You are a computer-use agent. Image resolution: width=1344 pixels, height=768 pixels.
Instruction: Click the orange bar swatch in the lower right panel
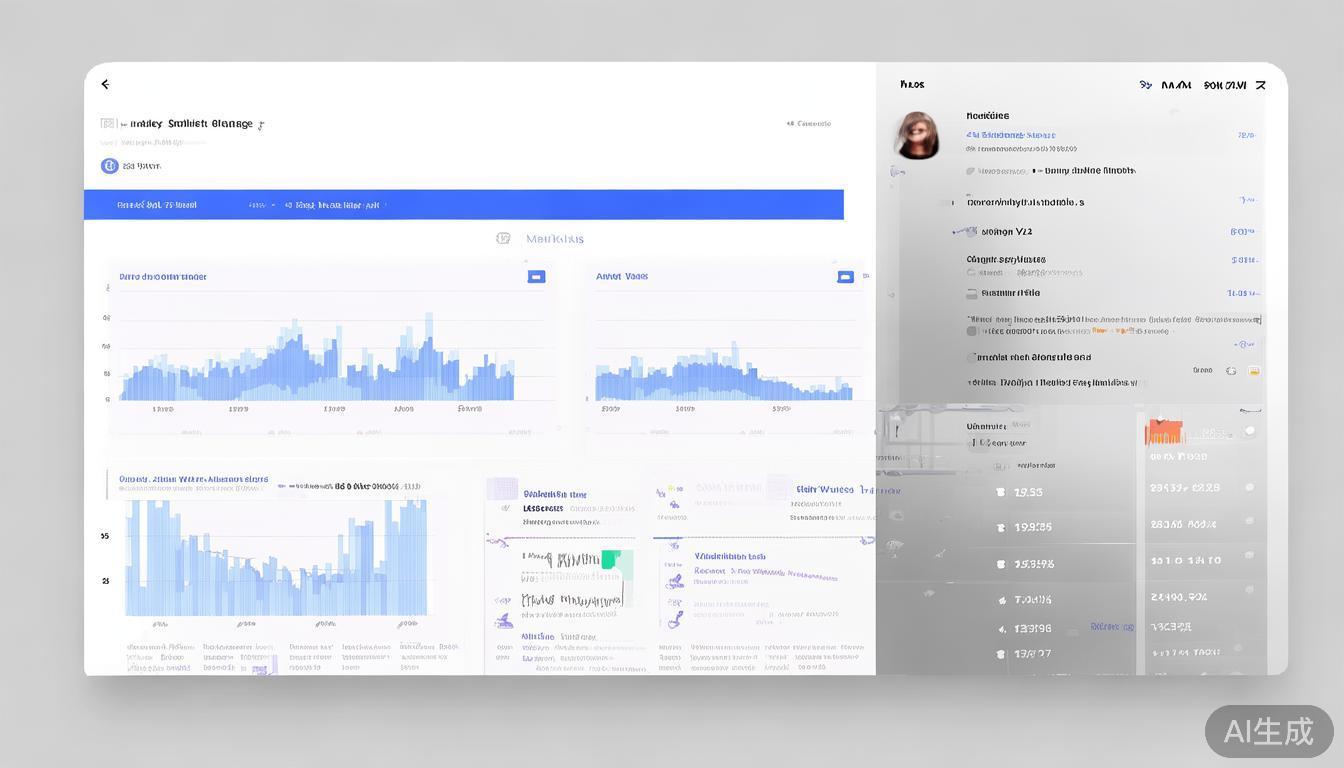(x=1164, y=432)
